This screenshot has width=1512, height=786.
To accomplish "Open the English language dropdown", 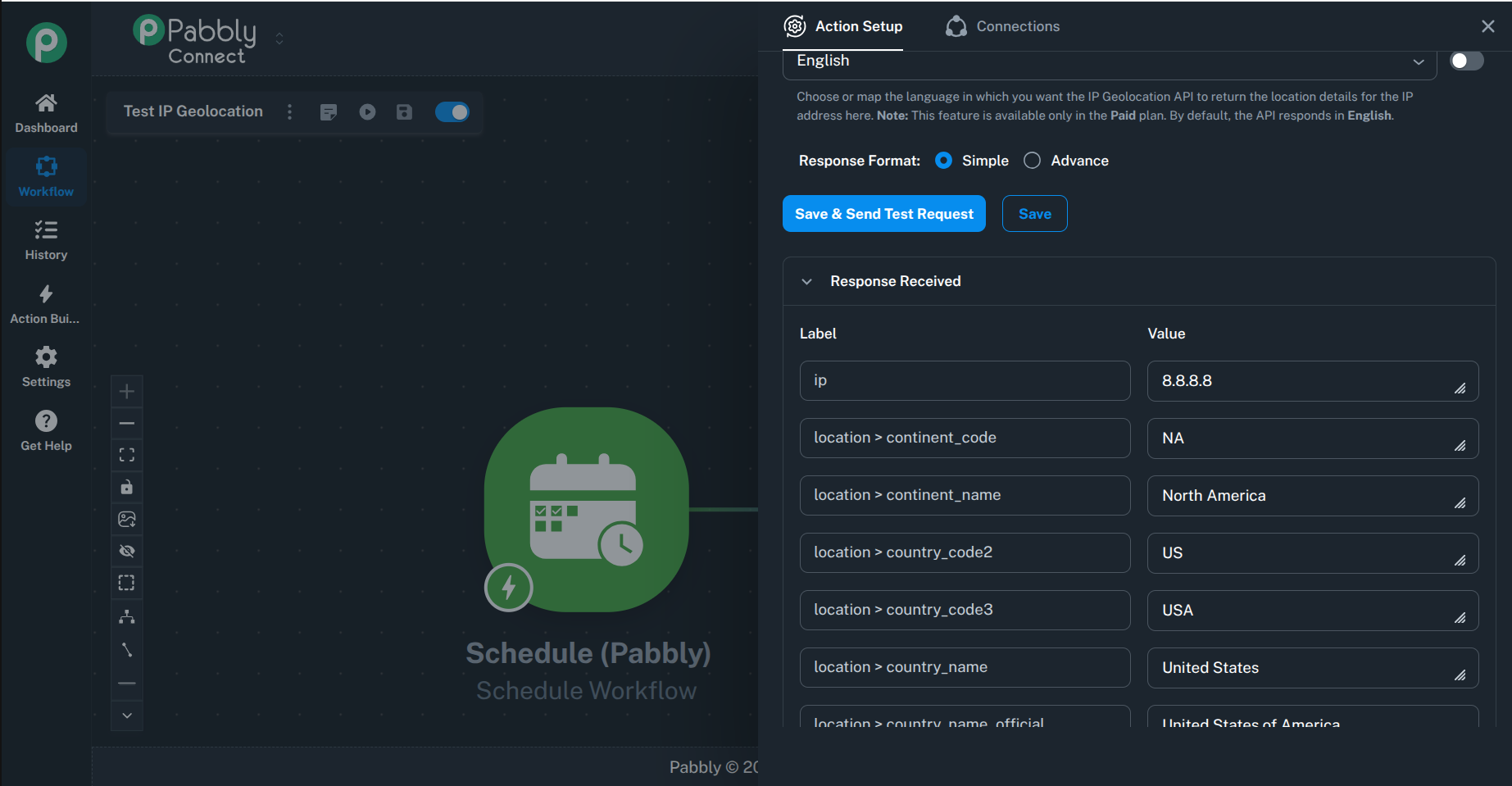I will point(1110,61).
